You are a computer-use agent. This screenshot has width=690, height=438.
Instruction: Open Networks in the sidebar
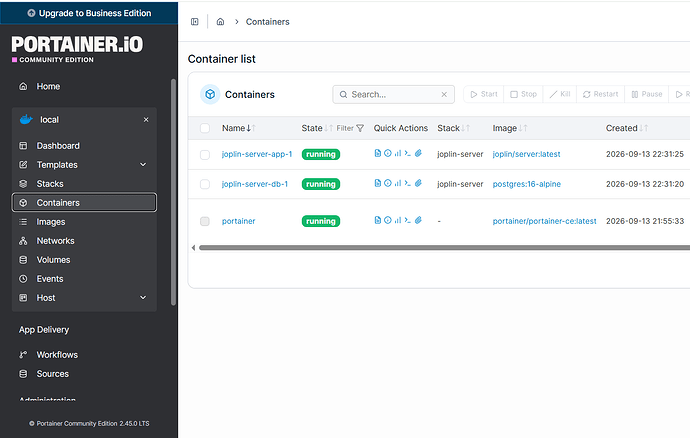click(x=84, y=241)
